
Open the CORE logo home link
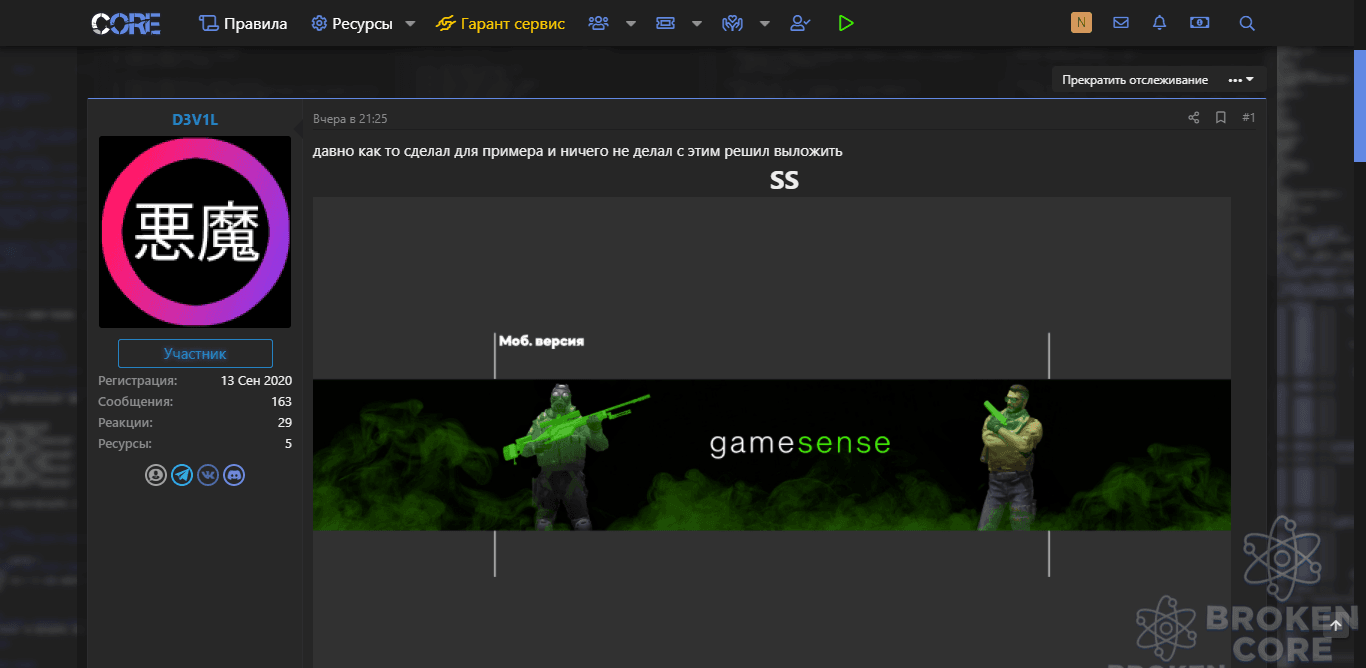(126, 23)
